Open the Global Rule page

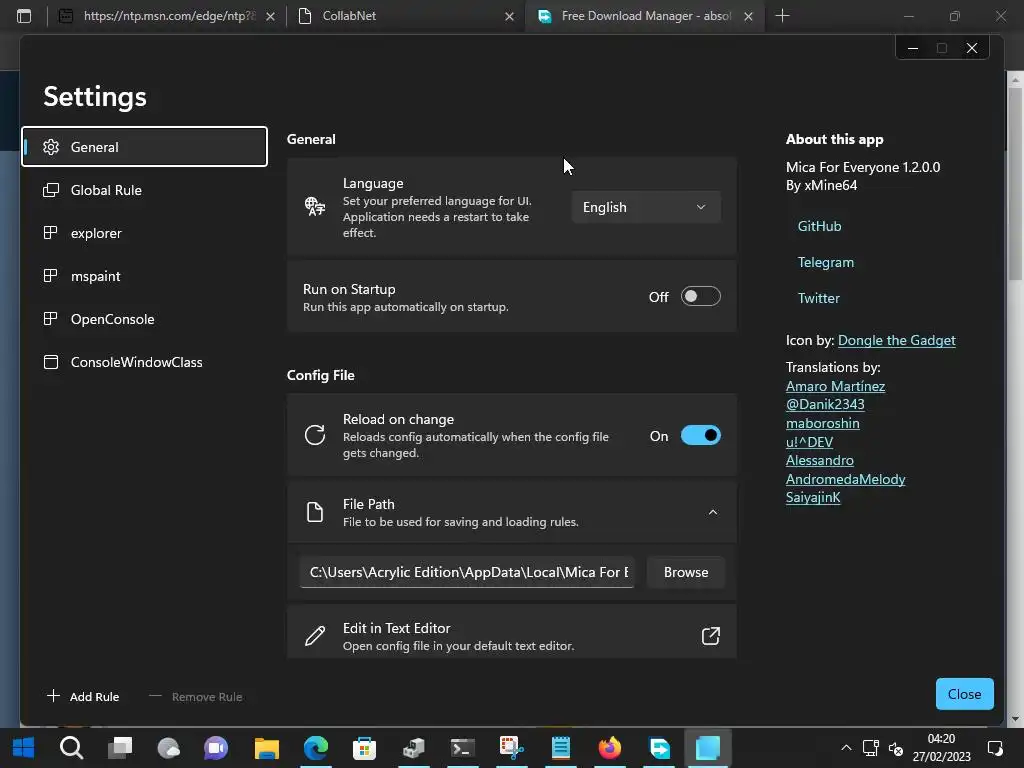144,190
